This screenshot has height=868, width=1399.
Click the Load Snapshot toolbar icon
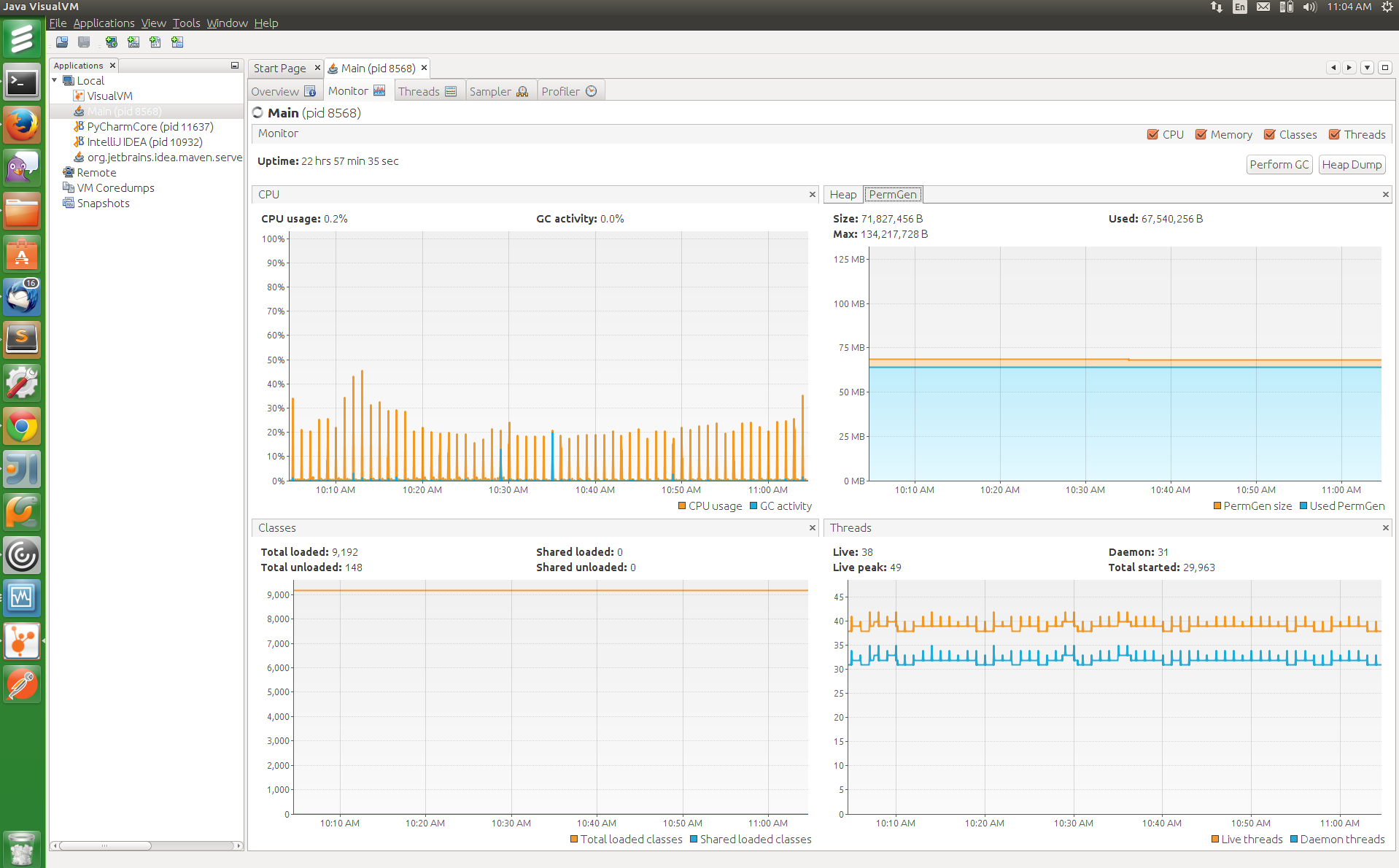click(62, 42)
